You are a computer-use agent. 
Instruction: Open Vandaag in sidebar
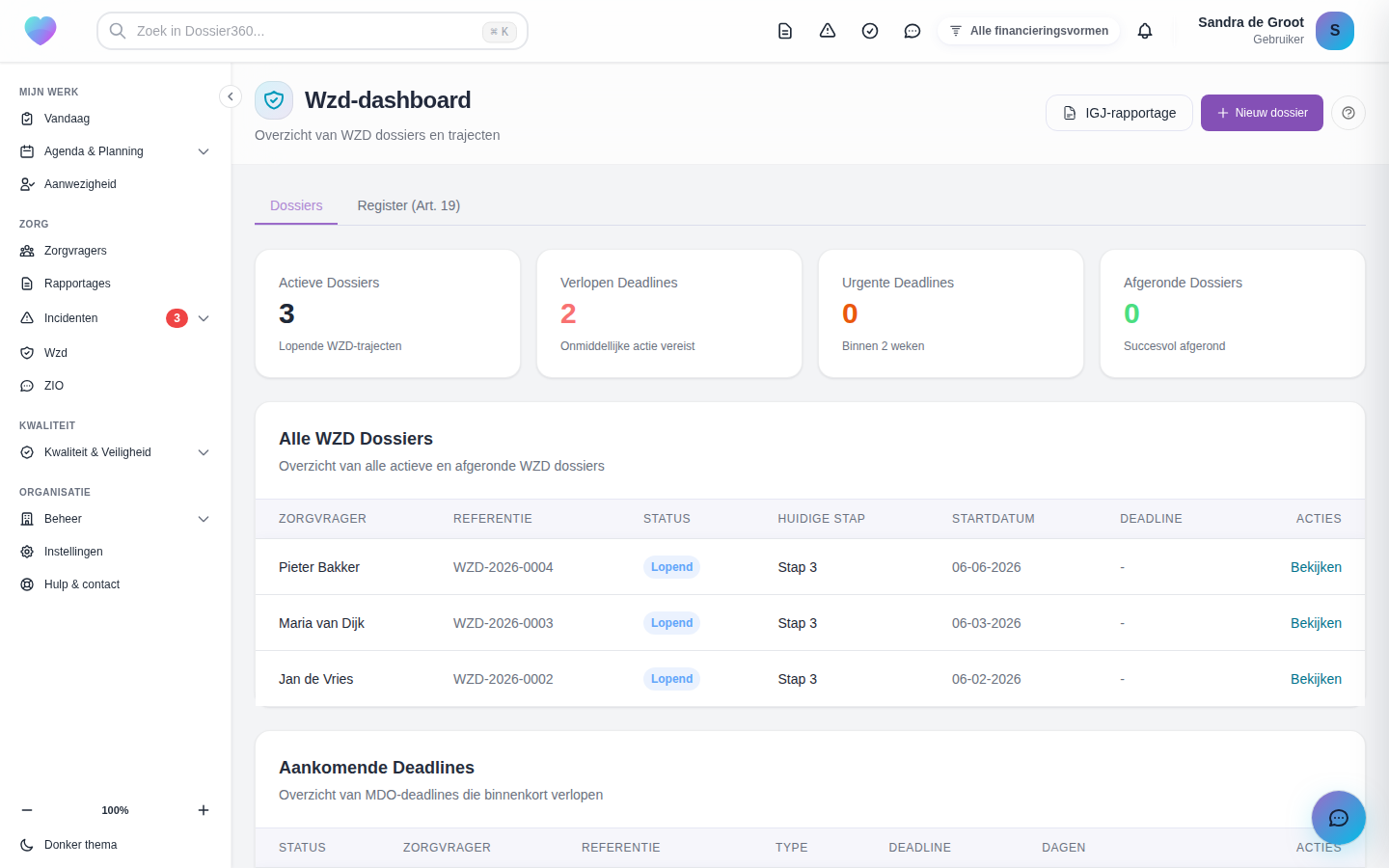pos(116,119)
